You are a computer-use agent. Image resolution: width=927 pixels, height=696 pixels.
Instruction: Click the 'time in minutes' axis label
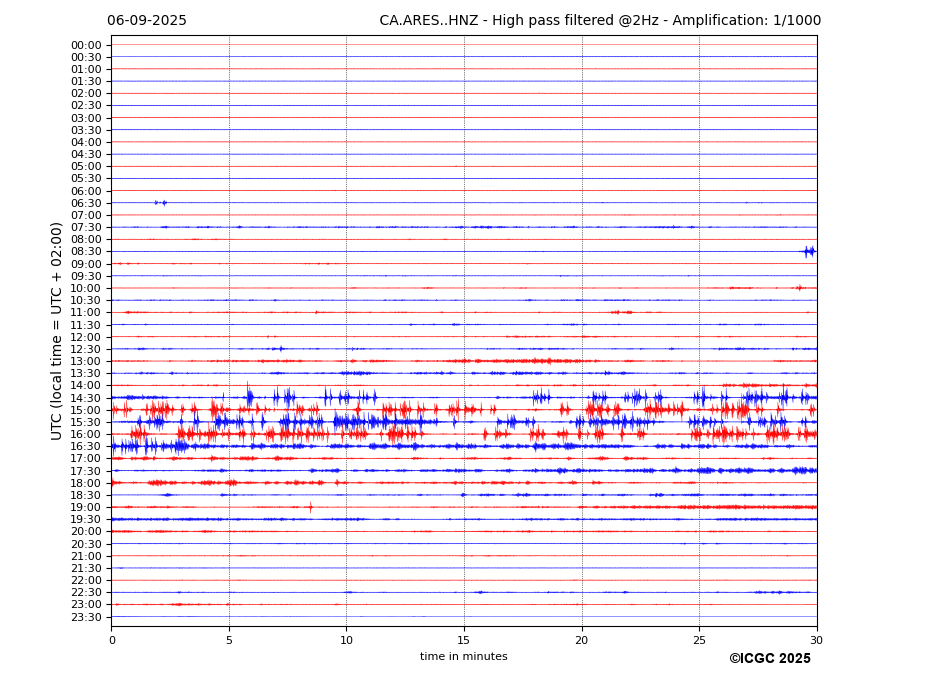click(464, 656)
